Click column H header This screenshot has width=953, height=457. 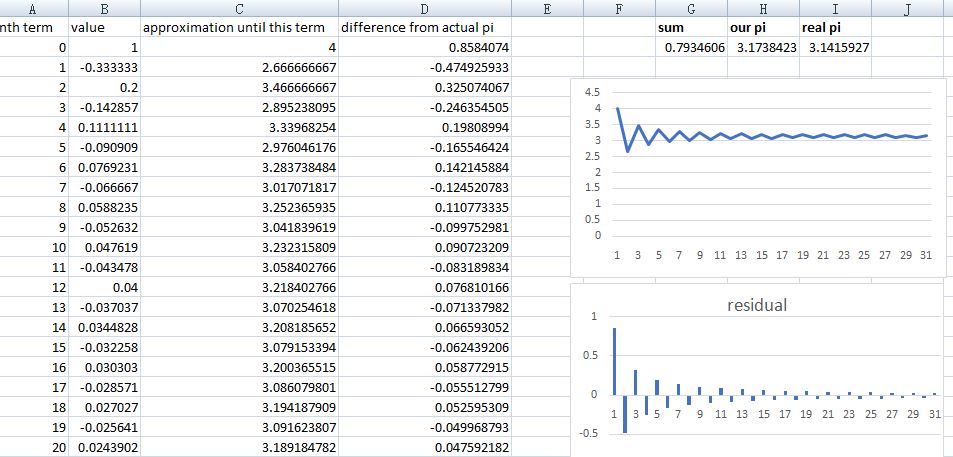763,9
